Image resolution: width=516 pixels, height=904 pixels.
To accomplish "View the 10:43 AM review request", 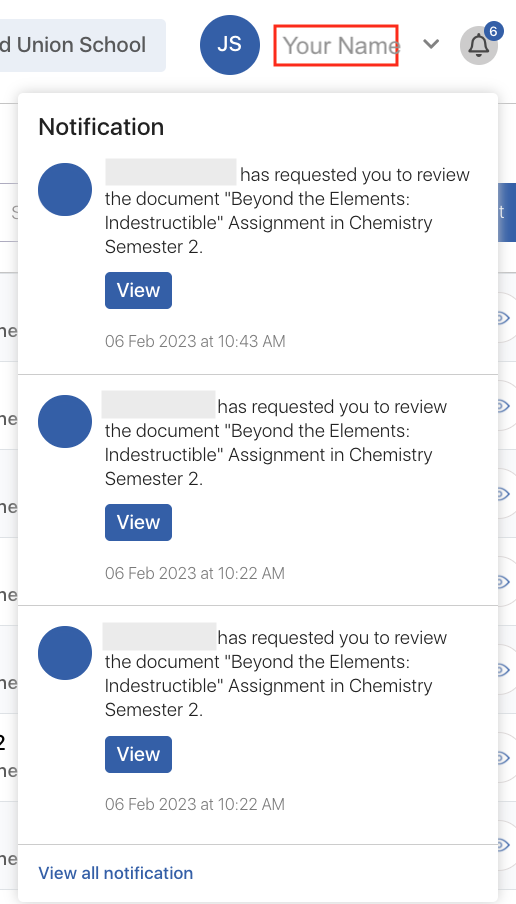I will point(138,291).
